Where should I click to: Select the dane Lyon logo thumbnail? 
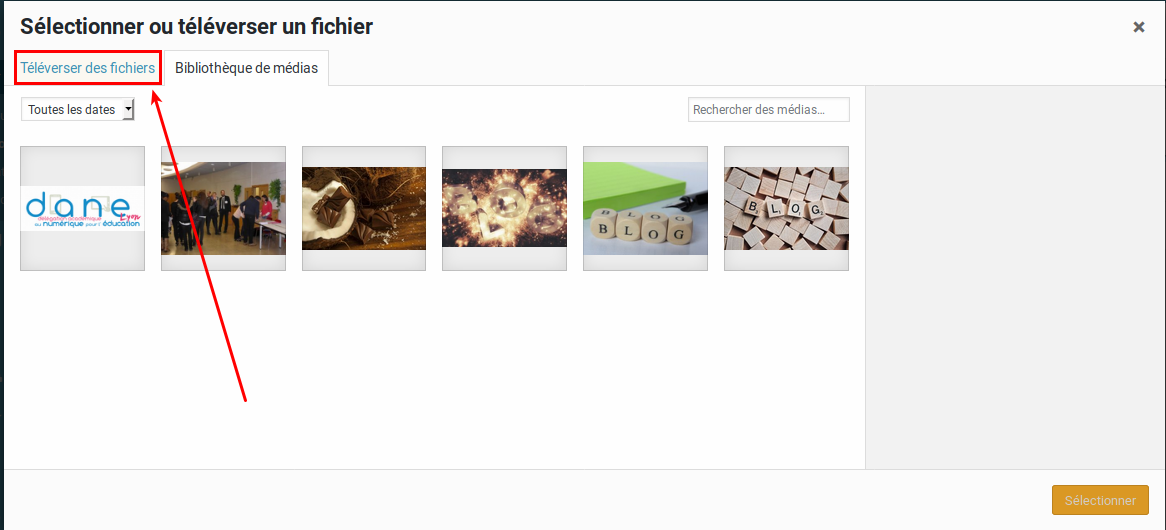(83, 208)
